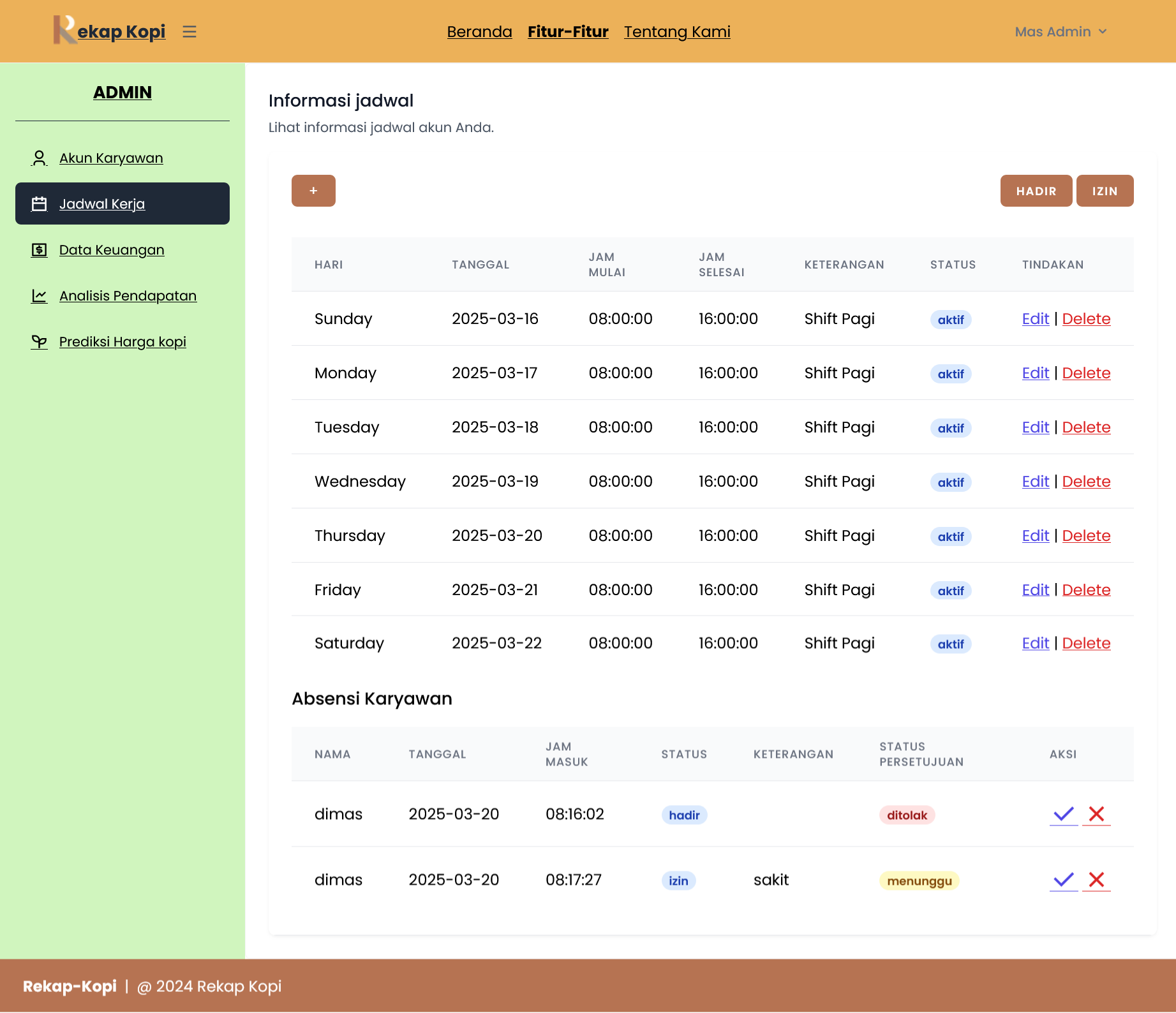Delete the Wednesday schedule
The width and height of the screenshot is (1176, 1013).
coord(1086,481)
